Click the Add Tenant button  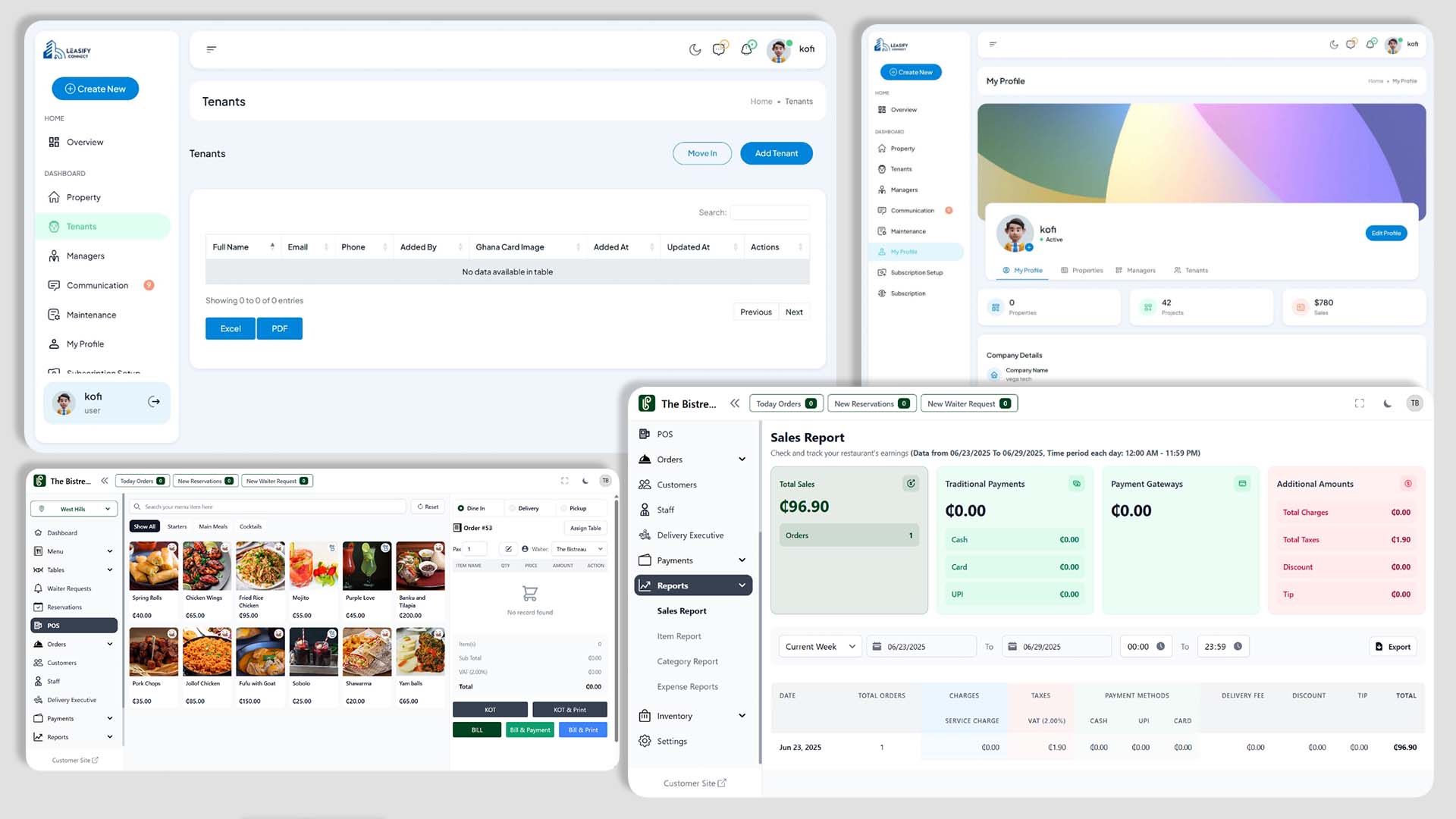pyautogui.click(x=776, y=153)
